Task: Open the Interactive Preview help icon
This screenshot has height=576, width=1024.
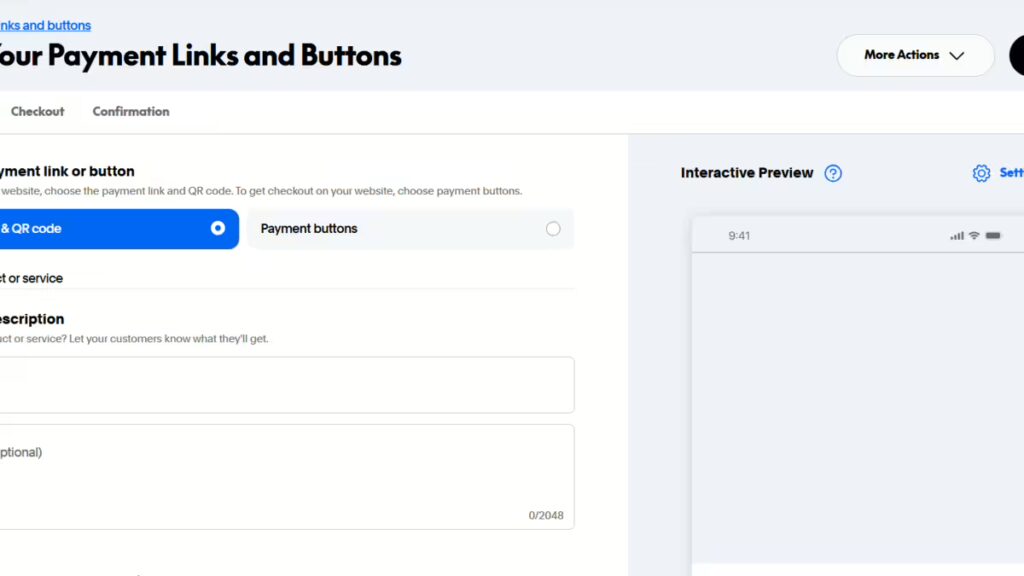Action: pos(833,172)
